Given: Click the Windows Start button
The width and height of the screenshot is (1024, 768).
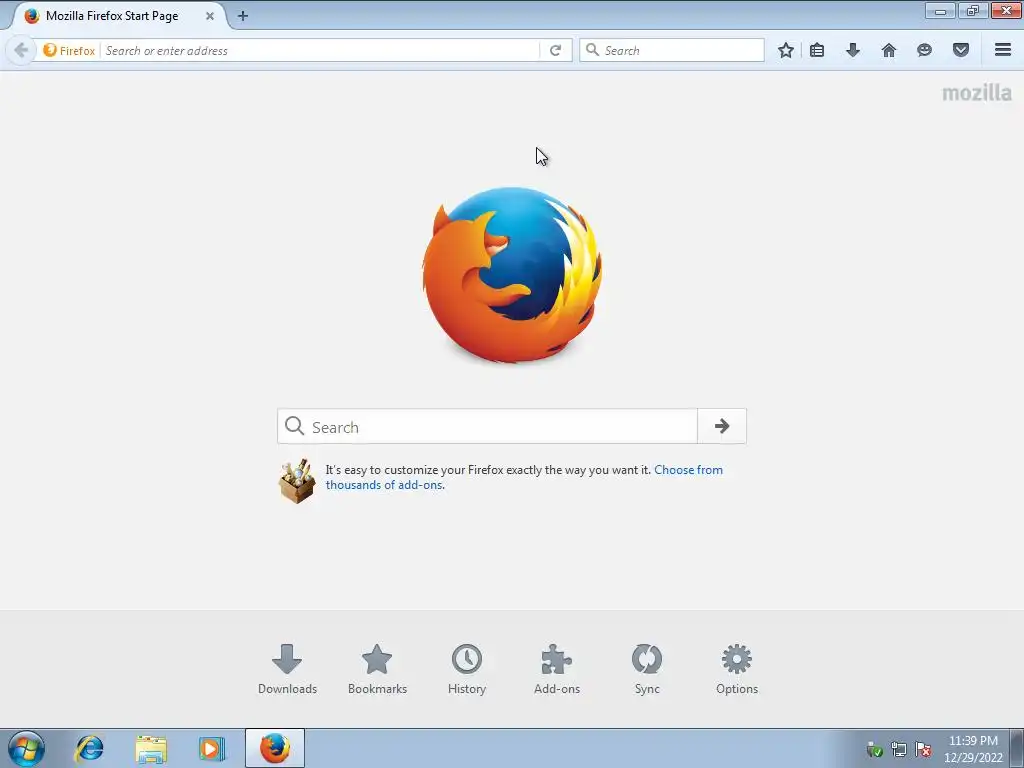Looking at the screenshot, I should coord(26,748).
